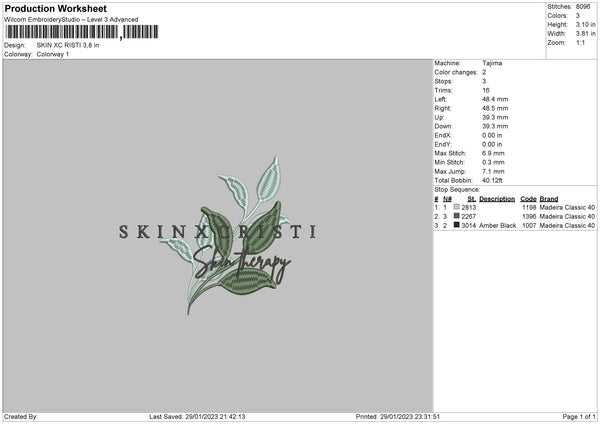Click design name 'SKIN XC RISTI 3,8 in'
Viewport: 600px width, 424px height.
click(x=68, y=45)
